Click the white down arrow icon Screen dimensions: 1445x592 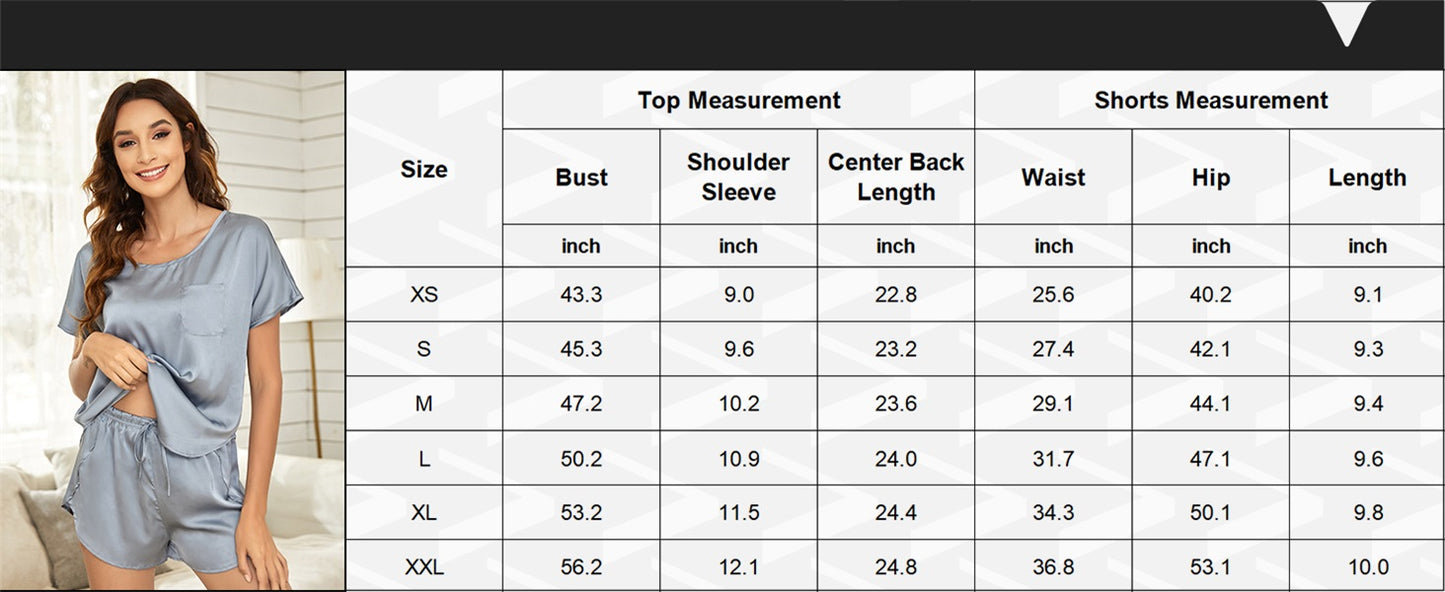coord(1346,22)
